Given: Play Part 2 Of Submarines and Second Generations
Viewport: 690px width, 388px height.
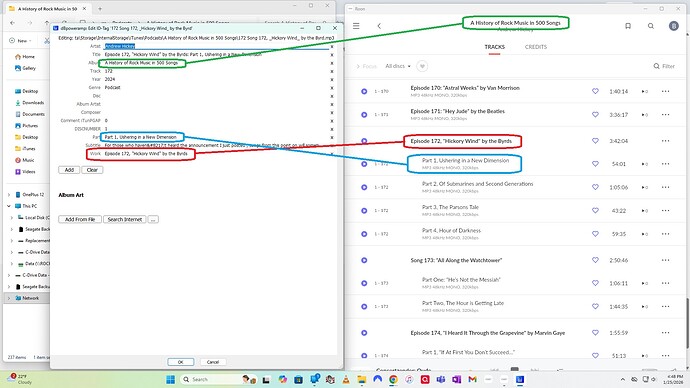Looking at the screenshot, I should (x=364, y=187).
